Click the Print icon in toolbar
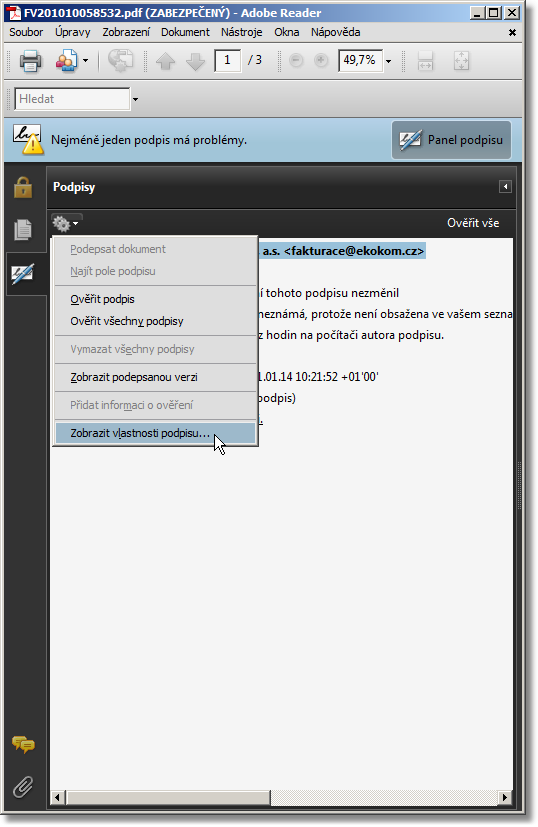The height and width of the screenshot is (827, 538). point(30,61)
